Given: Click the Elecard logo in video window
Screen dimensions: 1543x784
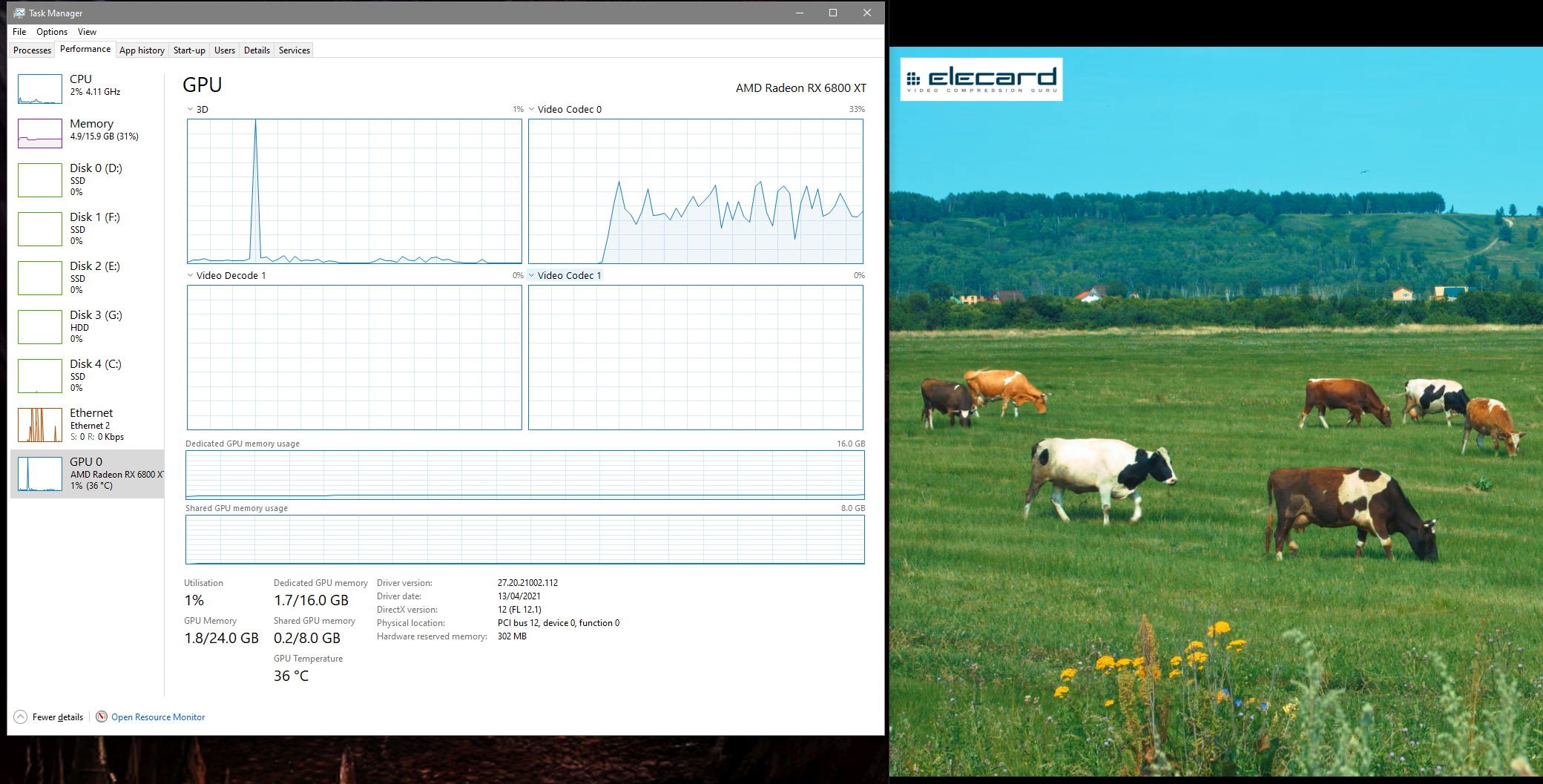Looking at the screenshot, I should [x=981, y=79].
